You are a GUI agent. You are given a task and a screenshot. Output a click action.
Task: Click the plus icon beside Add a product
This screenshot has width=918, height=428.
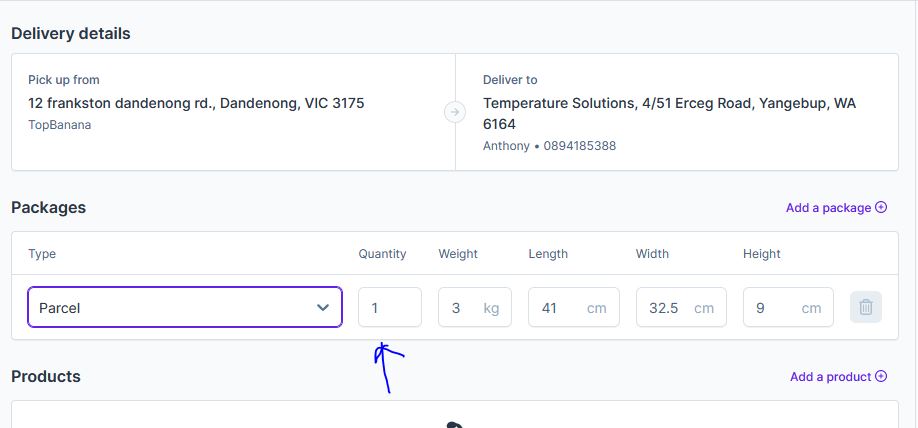pyautogui.click(x=881, y=376)
